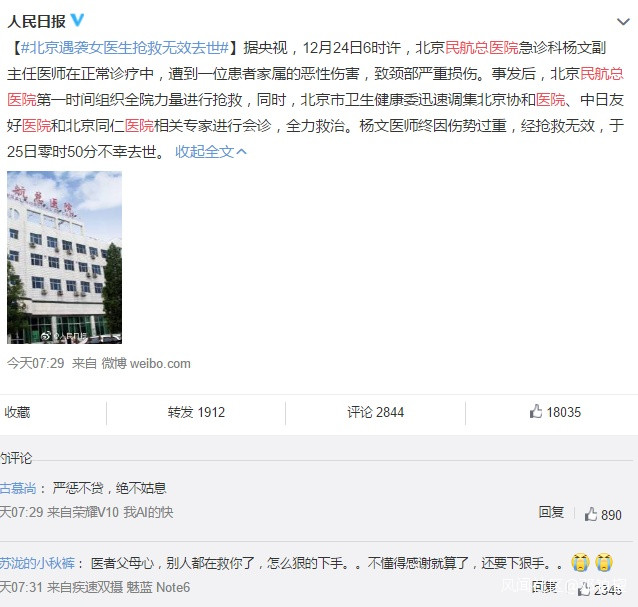
Task: Collapse post with 收起全文
Action: (x=211, y=152)
